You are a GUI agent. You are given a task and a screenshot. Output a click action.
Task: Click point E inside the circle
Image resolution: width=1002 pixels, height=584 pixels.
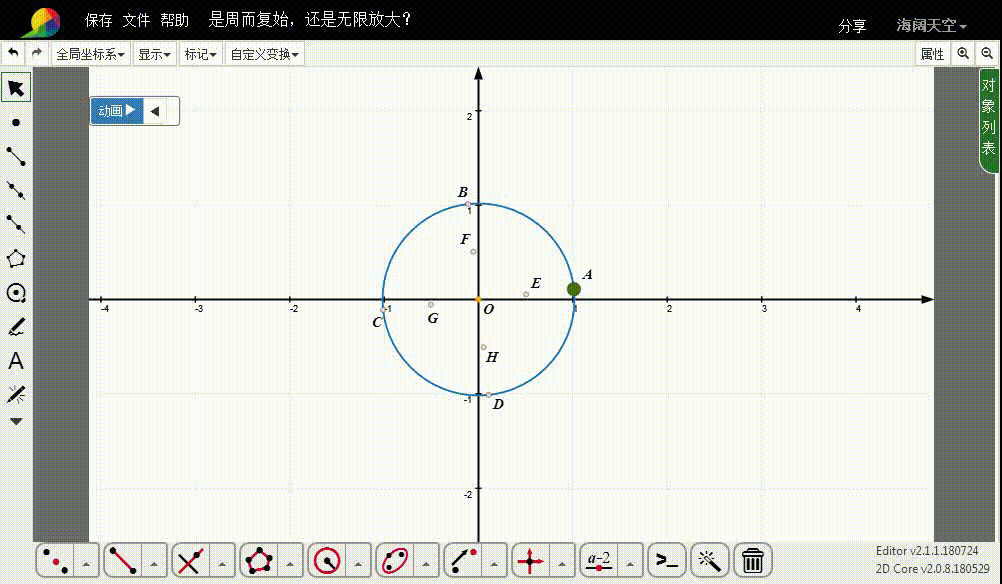point(526,294)
